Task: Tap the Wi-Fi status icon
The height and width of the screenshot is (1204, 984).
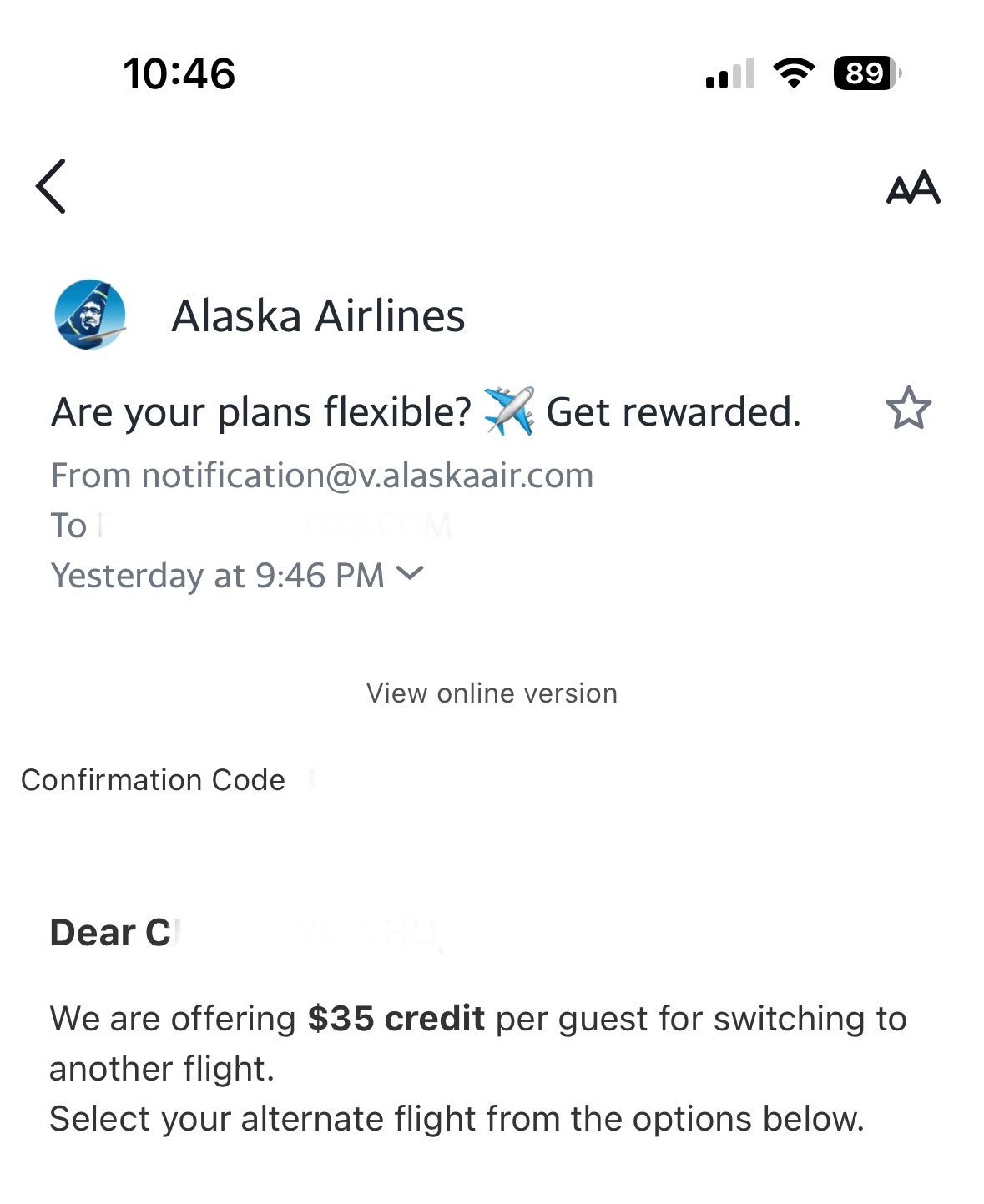Action: click(x=794, y=73)
